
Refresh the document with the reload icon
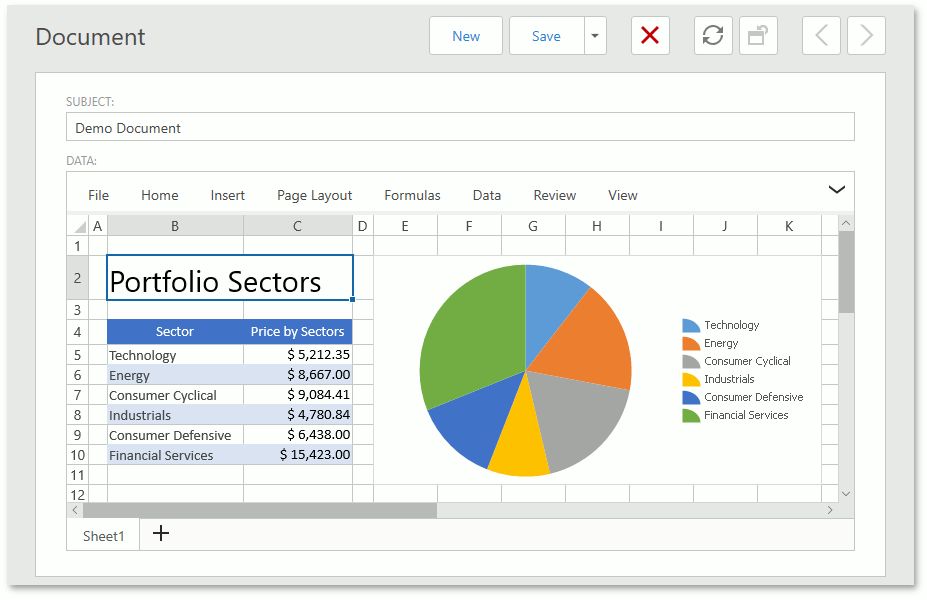coord(713,35)
